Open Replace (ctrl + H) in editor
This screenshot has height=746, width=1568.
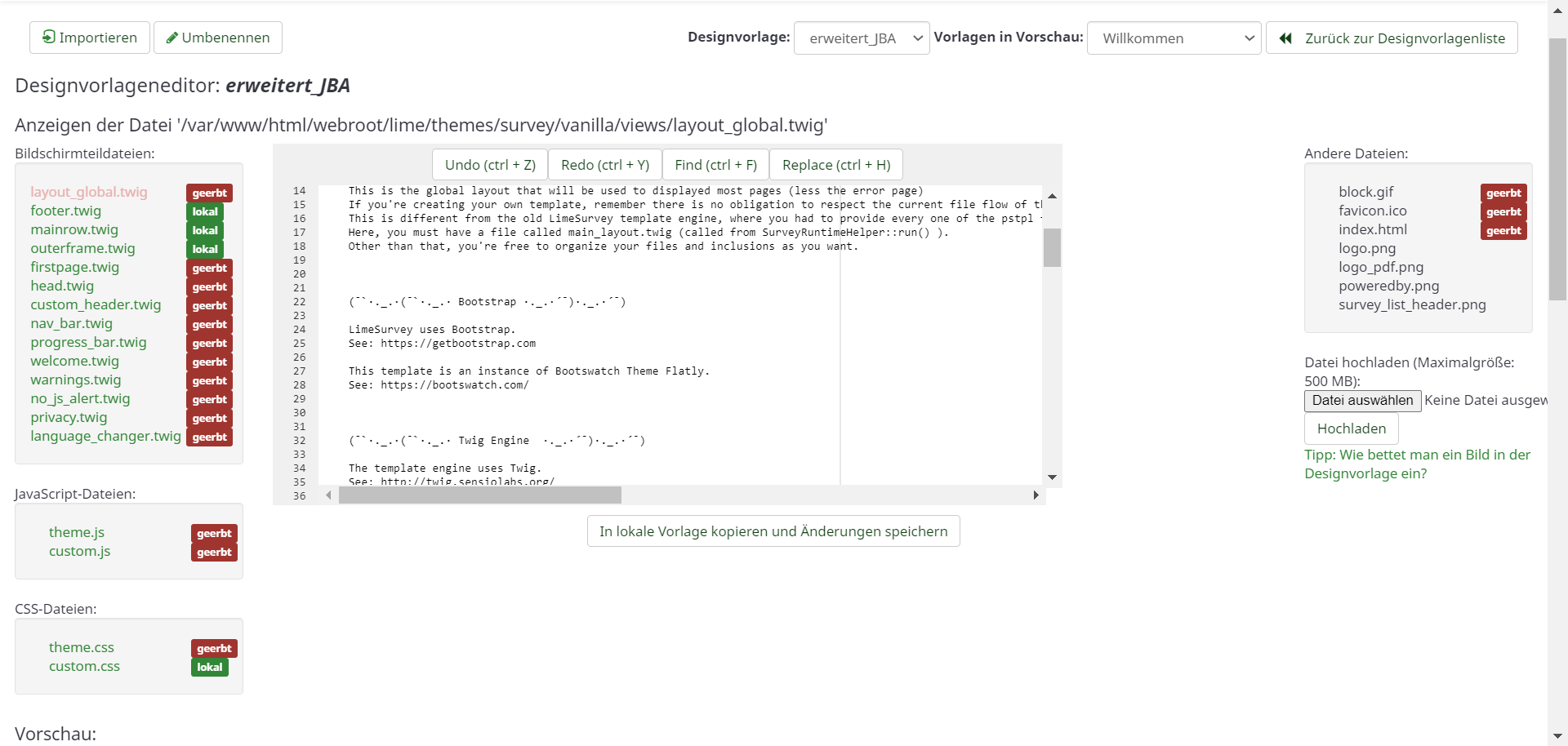(x=836, y=165)
